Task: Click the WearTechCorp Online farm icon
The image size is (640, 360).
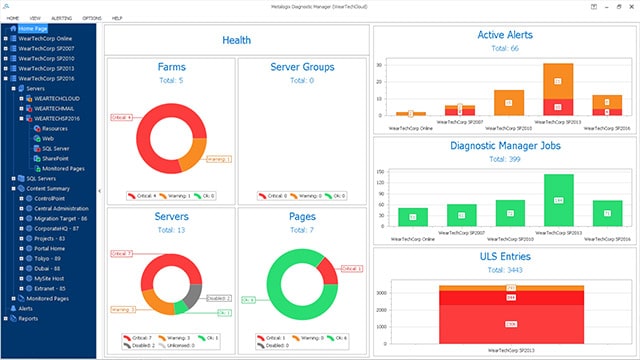Action: (13, 38)
